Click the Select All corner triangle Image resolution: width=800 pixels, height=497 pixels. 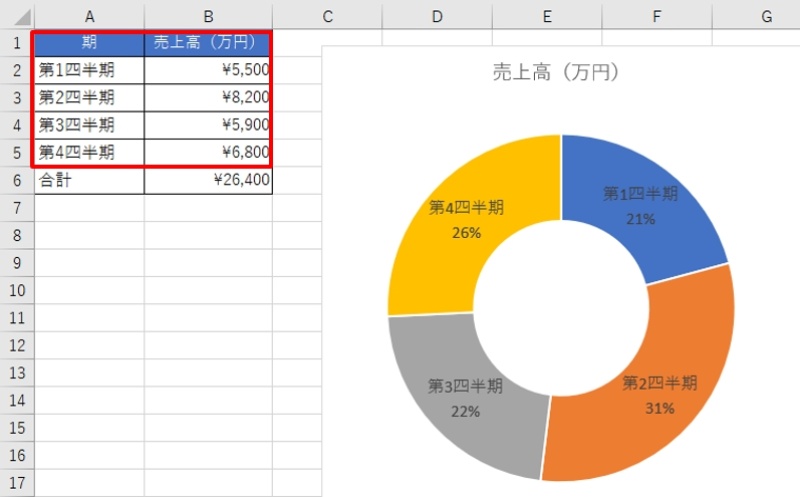click(x=18, y=16)
